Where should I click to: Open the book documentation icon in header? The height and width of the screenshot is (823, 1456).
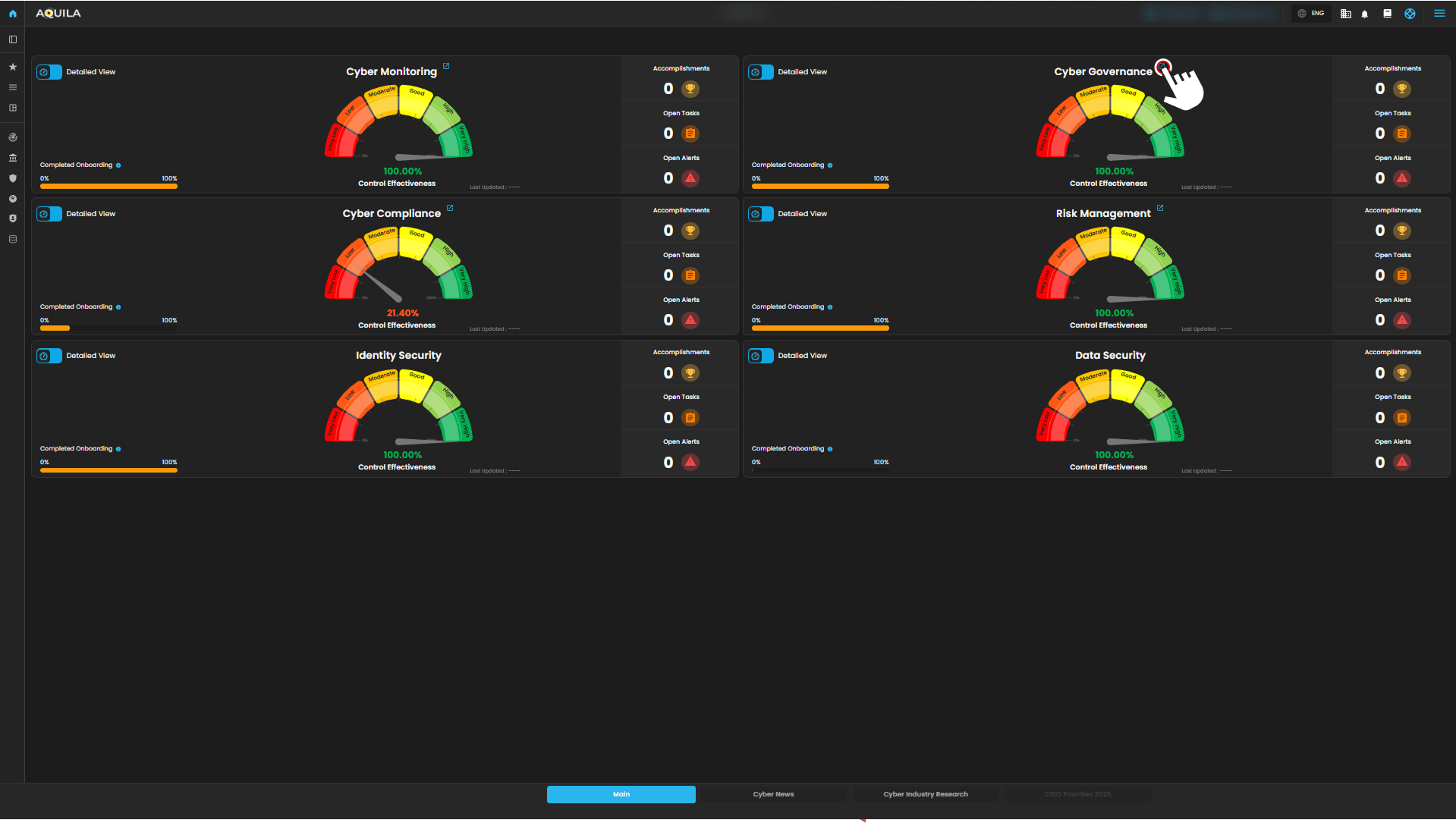point(1387,14)
